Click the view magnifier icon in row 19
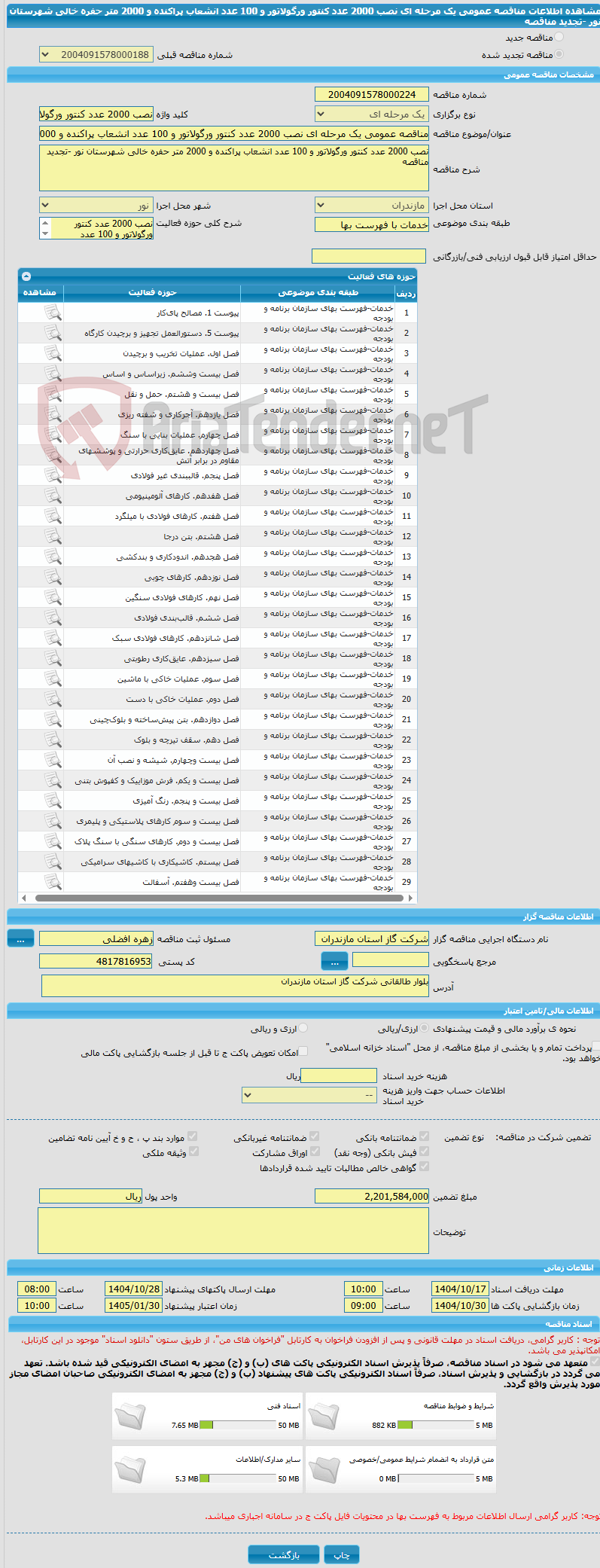The height and width of the screenshot is (1568, 600). coord(53,679)
